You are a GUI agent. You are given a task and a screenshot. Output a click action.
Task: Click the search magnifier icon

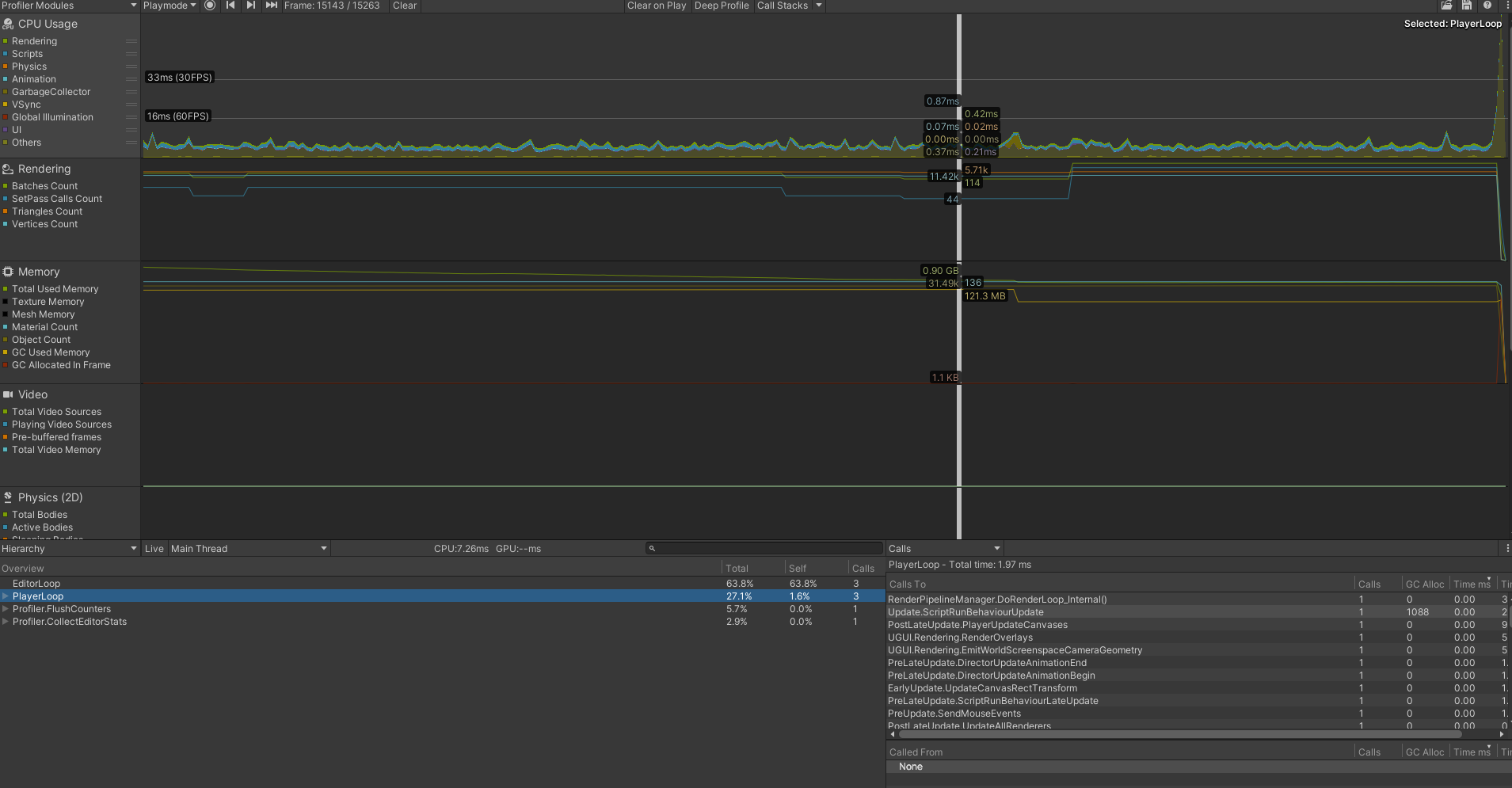(652, 548)
